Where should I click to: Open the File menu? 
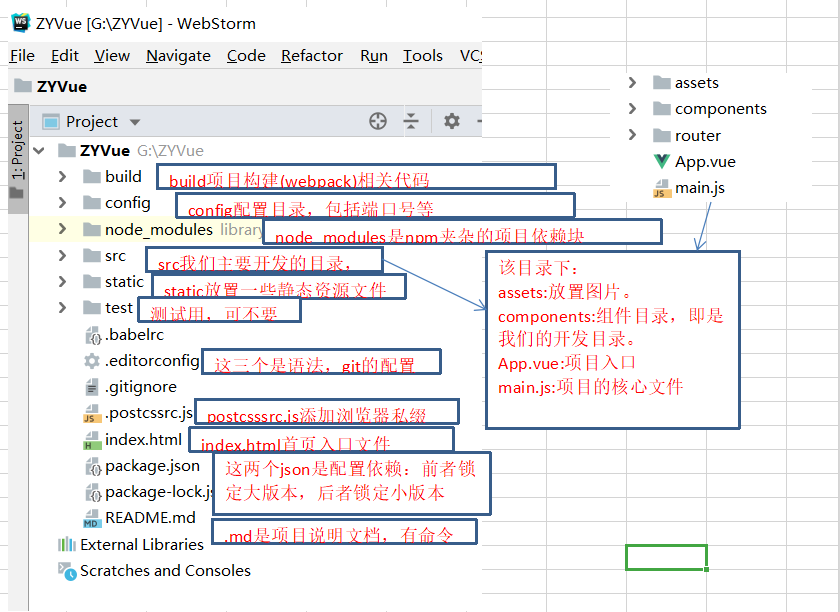click(22, 56)
